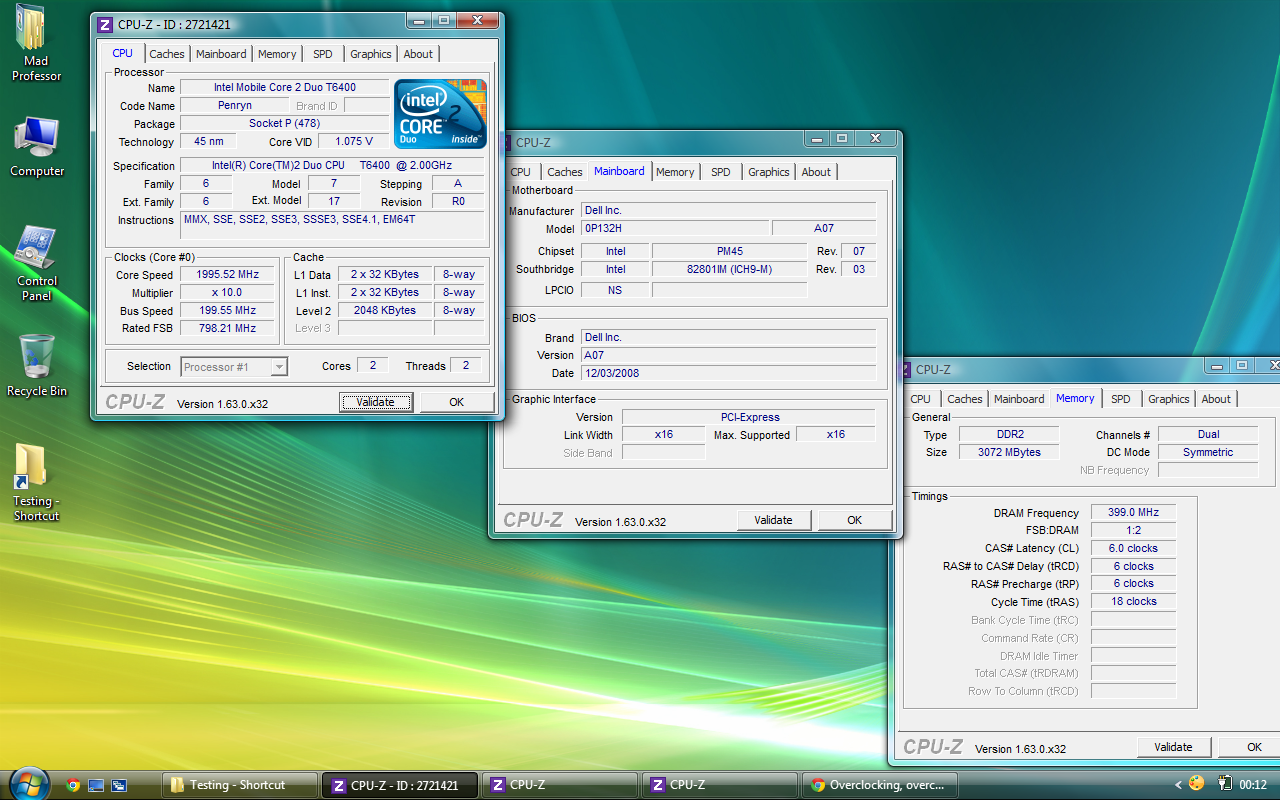1280x800 pixels.
Task: Click the BIOS Date value '12/03/2008'
Action: (x=729, y=374)
